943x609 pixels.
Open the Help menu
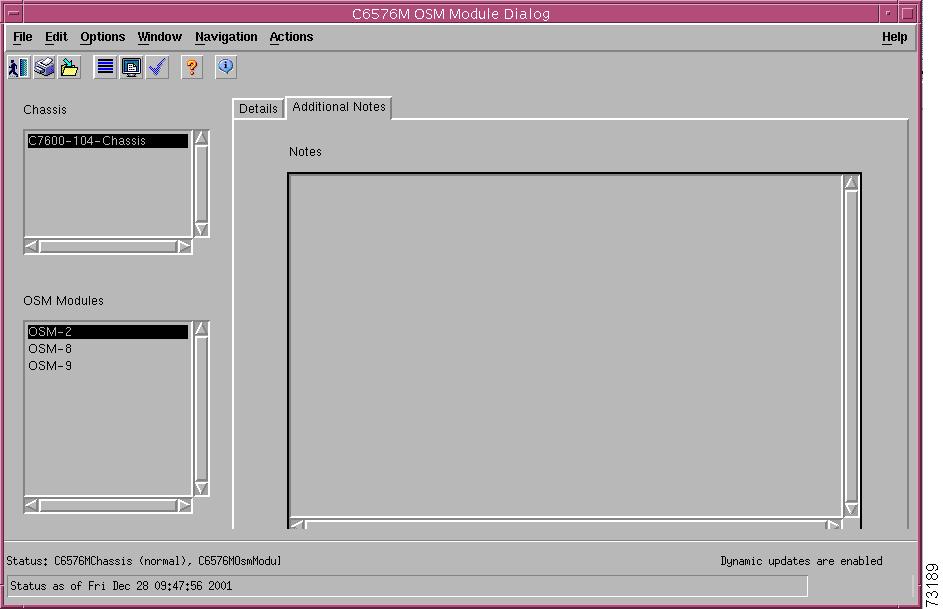pyautogui.click(x=894, y=37)
